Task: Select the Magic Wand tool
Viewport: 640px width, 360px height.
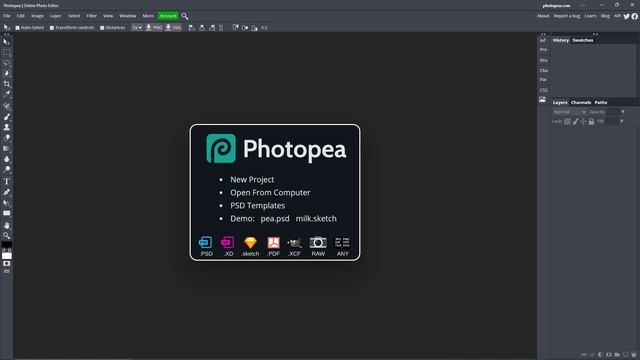Action: click(x=7, y=73)
